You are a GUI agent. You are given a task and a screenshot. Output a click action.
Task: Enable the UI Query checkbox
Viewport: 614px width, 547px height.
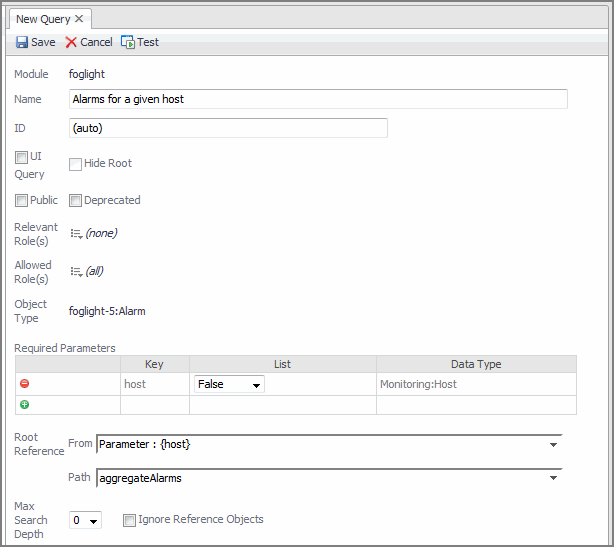[x=21, y=157]
